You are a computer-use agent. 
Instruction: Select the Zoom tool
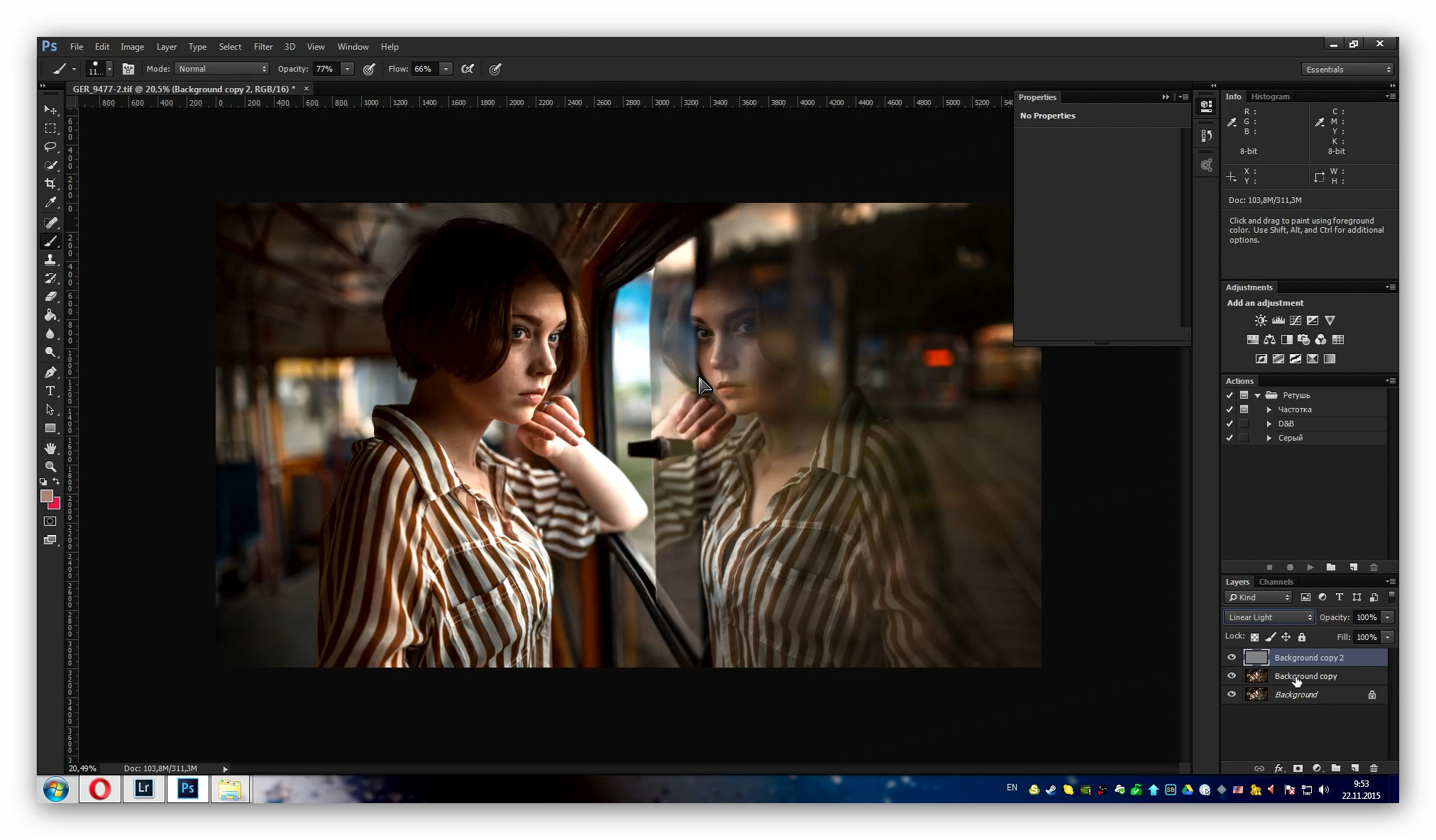coord(50,467)
